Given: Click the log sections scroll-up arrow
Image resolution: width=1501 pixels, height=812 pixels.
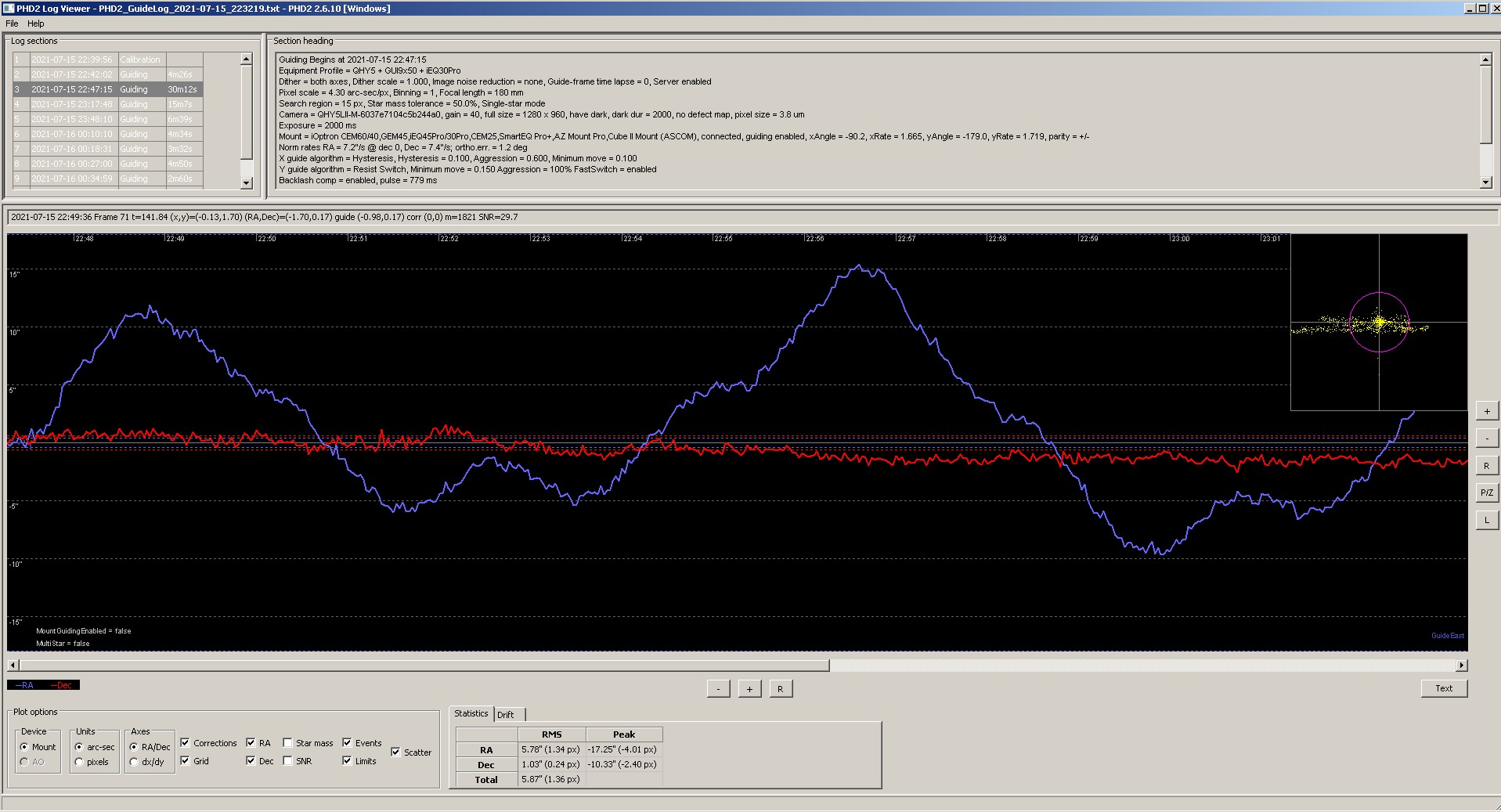Looking at the screenshot, I should pos(247,59).
